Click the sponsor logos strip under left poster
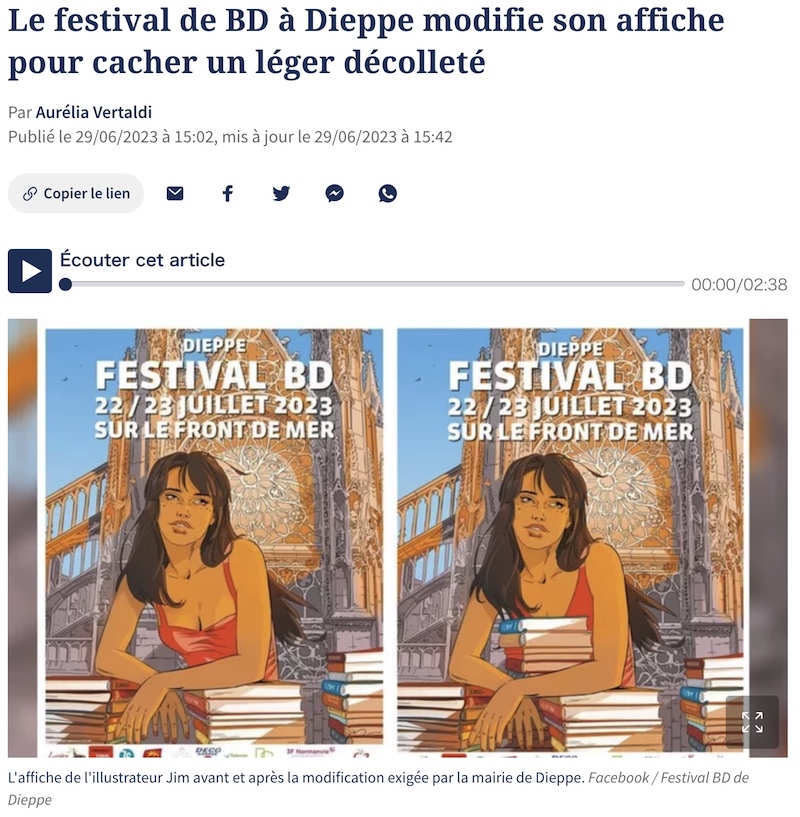 (x=214, y=752)
